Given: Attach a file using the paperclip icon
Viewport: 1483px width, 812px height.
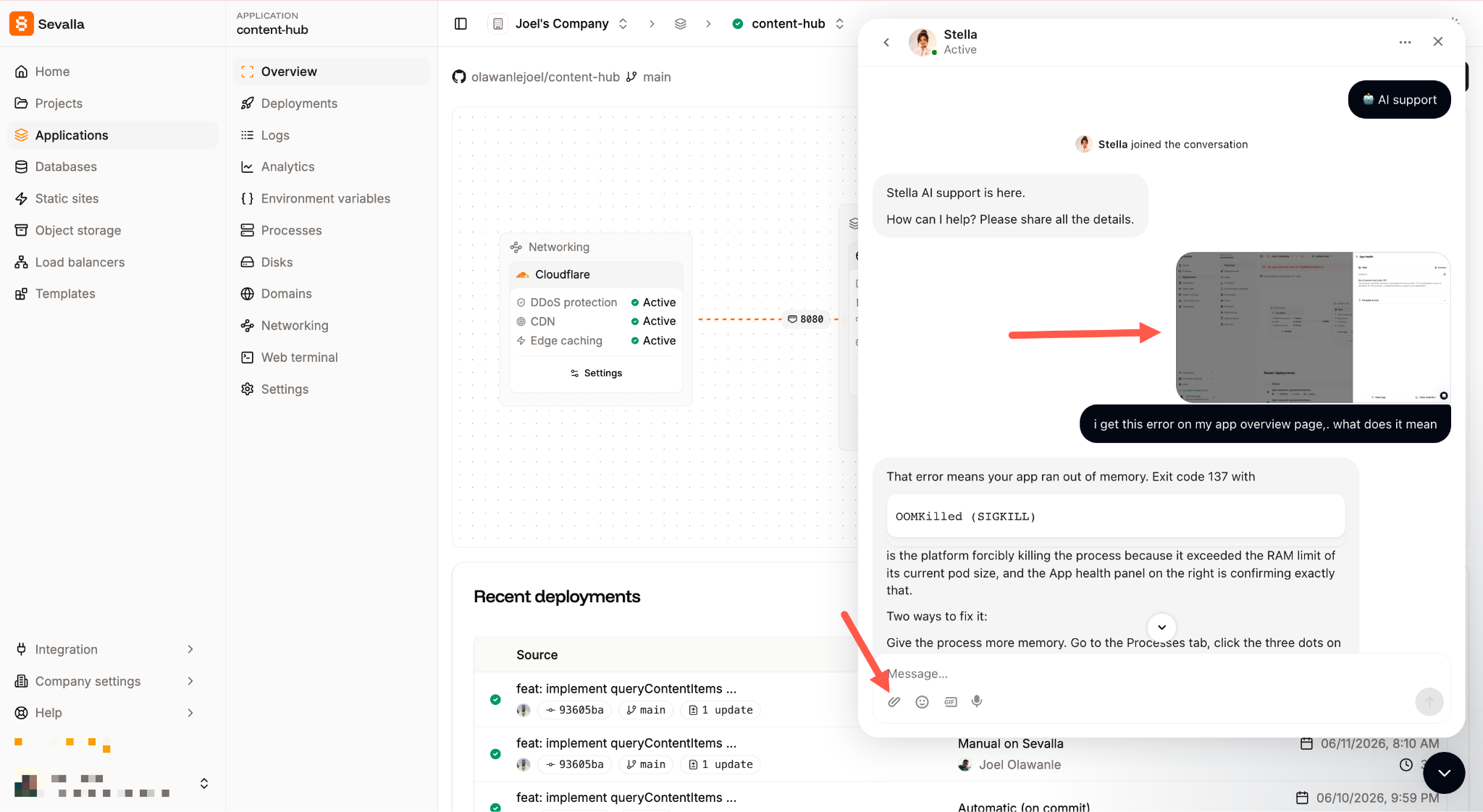Looking at the screenshot, I should point(894,701).
